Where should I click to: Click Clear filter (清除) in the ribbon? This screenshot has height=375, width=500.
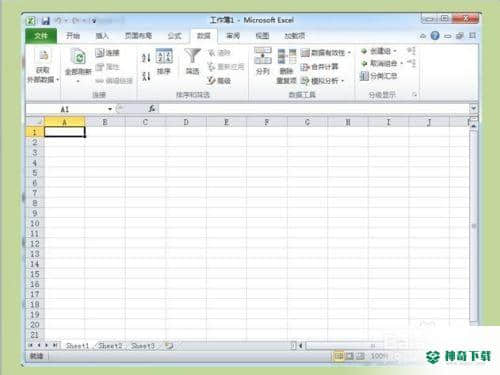tap(219, 53)
